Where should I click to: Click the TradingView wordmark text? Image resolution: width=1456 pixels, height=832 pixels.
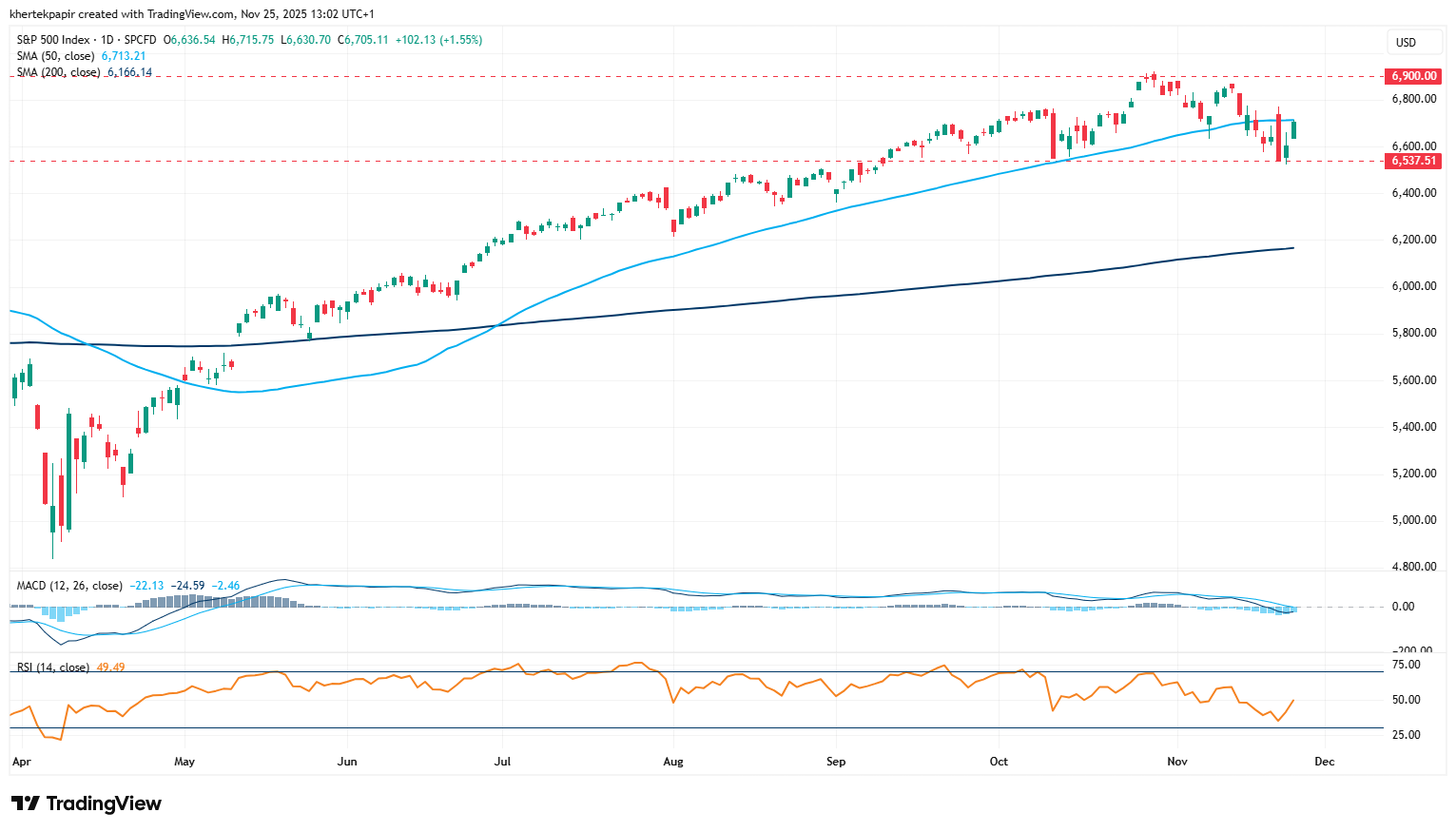click(x=104, y=803)
